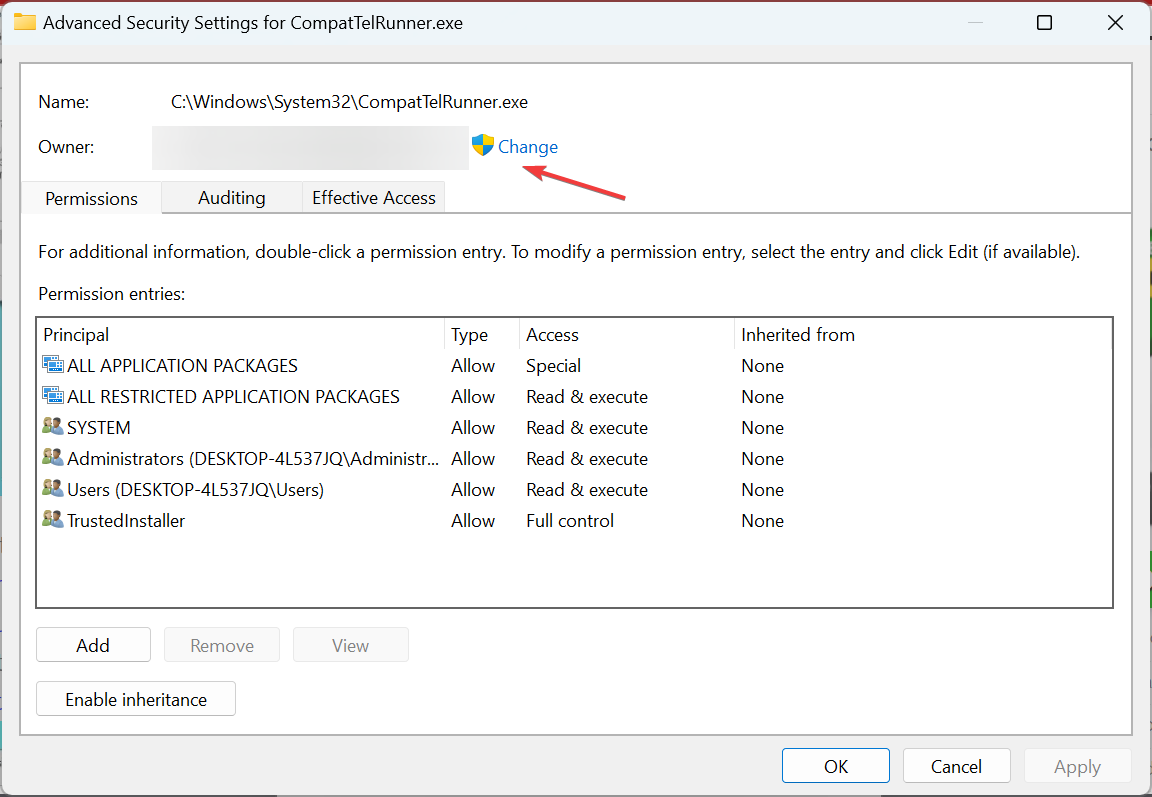Click the Administrators group icon
Image resolution: width=1152 pixels, height=797 pixels.
coord(53,458)
